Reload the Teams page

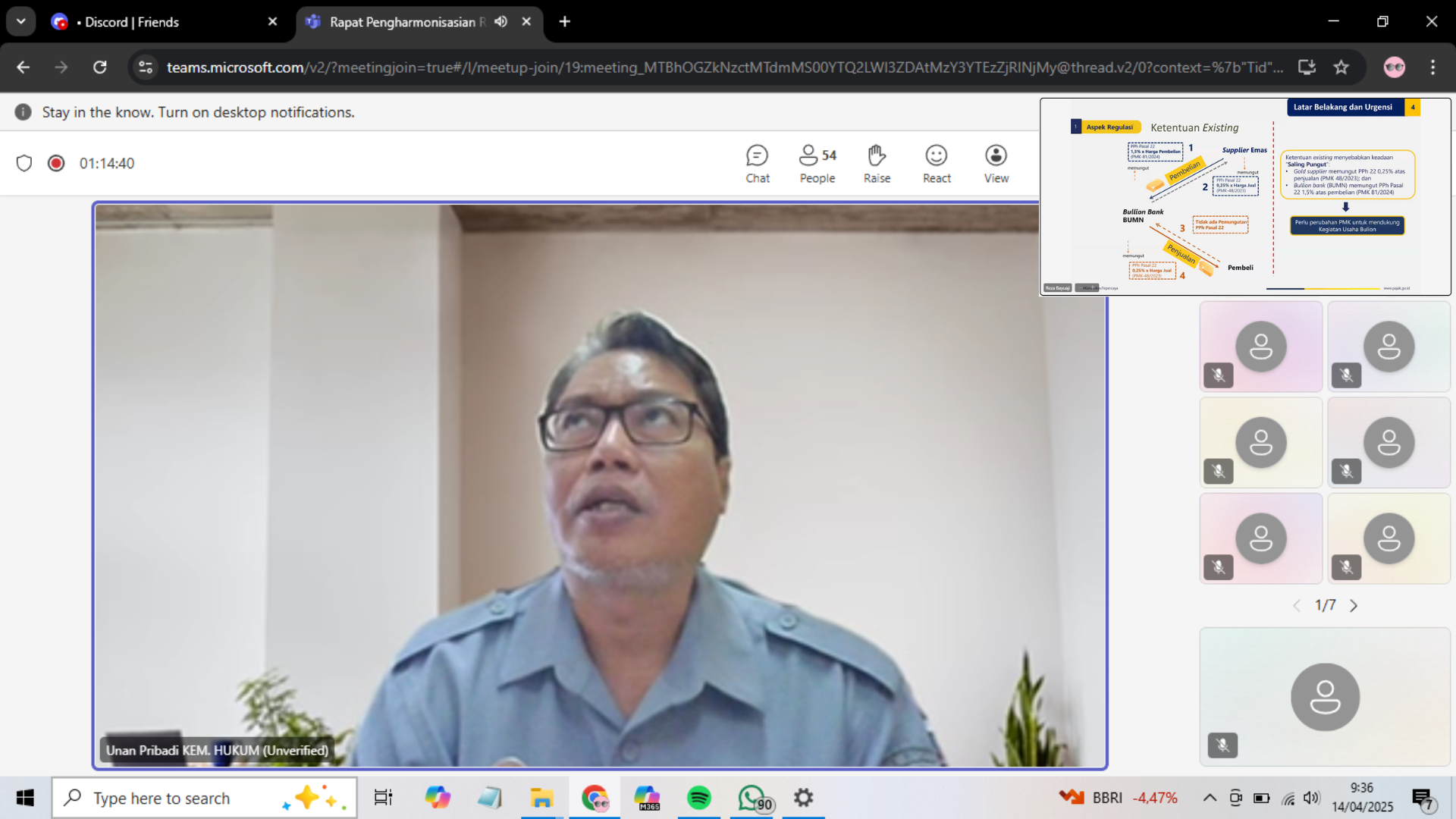click(x=100, y=67)
